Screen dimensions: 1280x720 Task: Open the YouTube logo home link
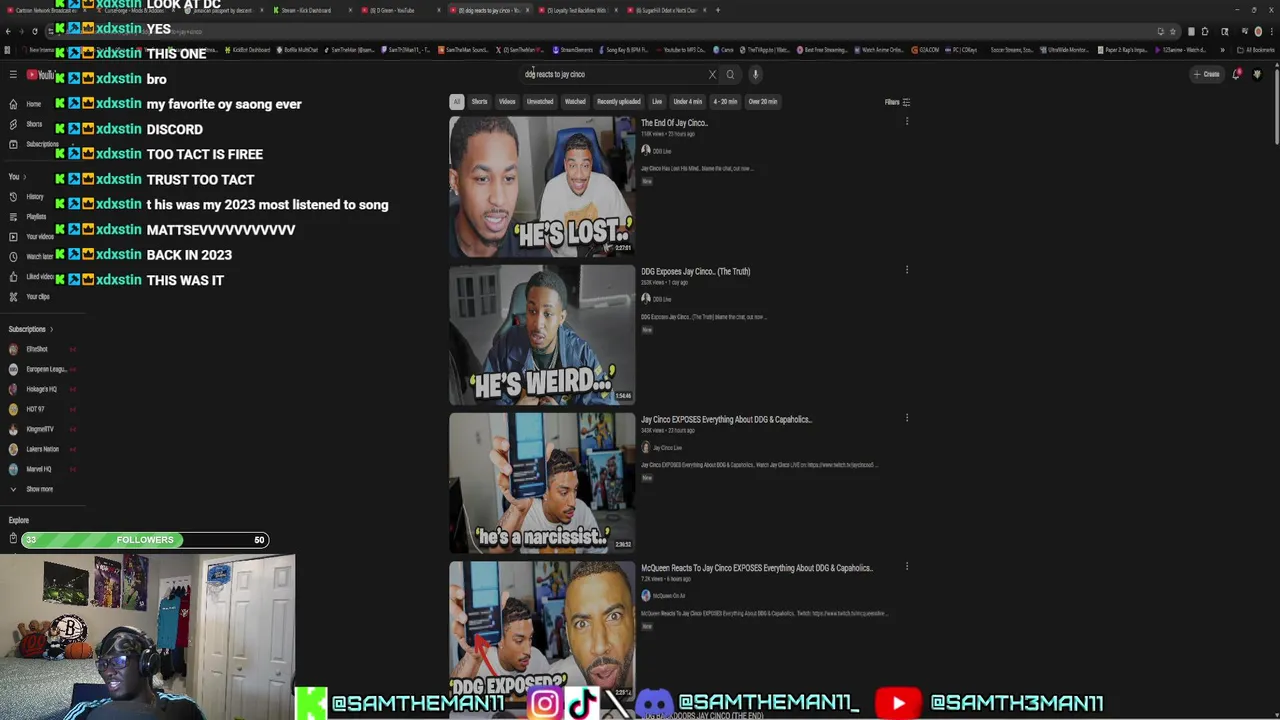tap(40, 75)
